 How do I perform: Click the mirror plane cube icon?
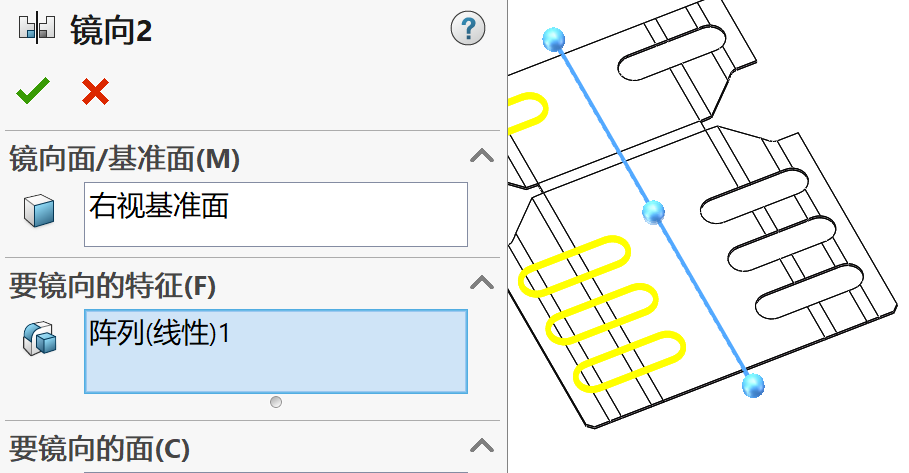[x=39, y=210]
